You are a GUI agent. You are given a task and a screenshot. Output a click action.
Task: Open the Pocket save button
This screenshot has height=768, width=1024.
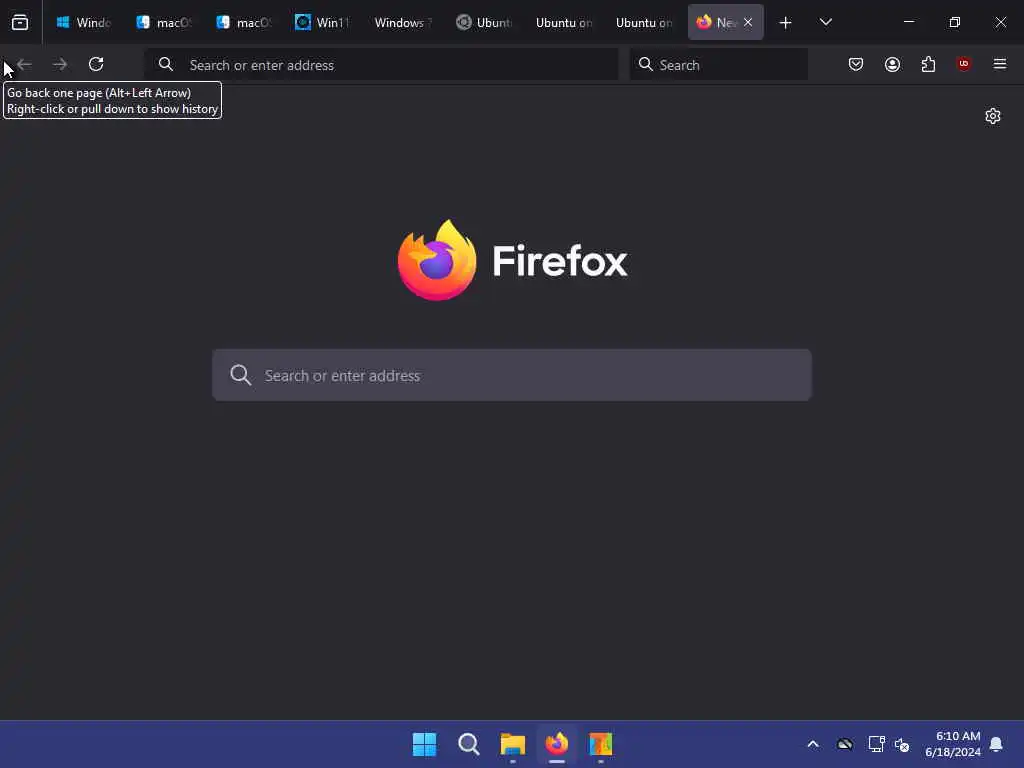click(856, 64)
